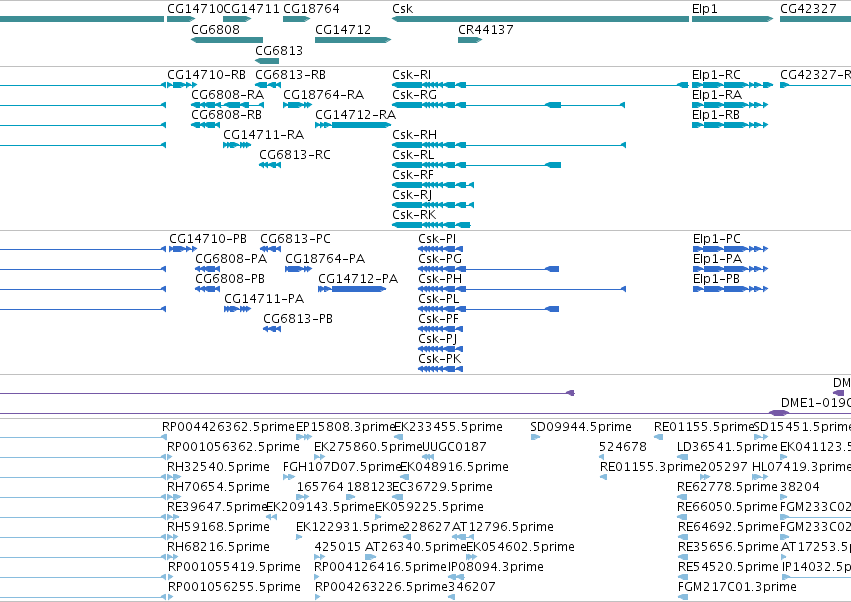Select transcript Elp1-RA

pyautogui.click(x=717, y=95)
